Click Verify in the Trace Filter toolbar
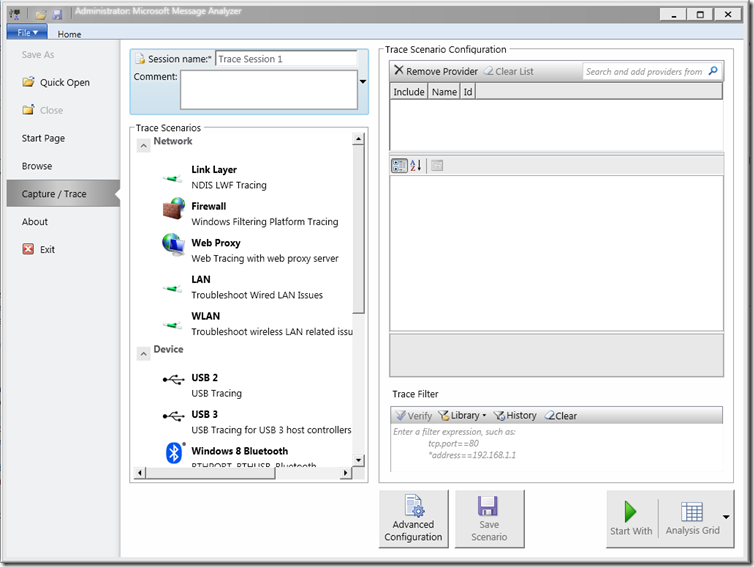754x567 pixels. click(x=413, y=416)
